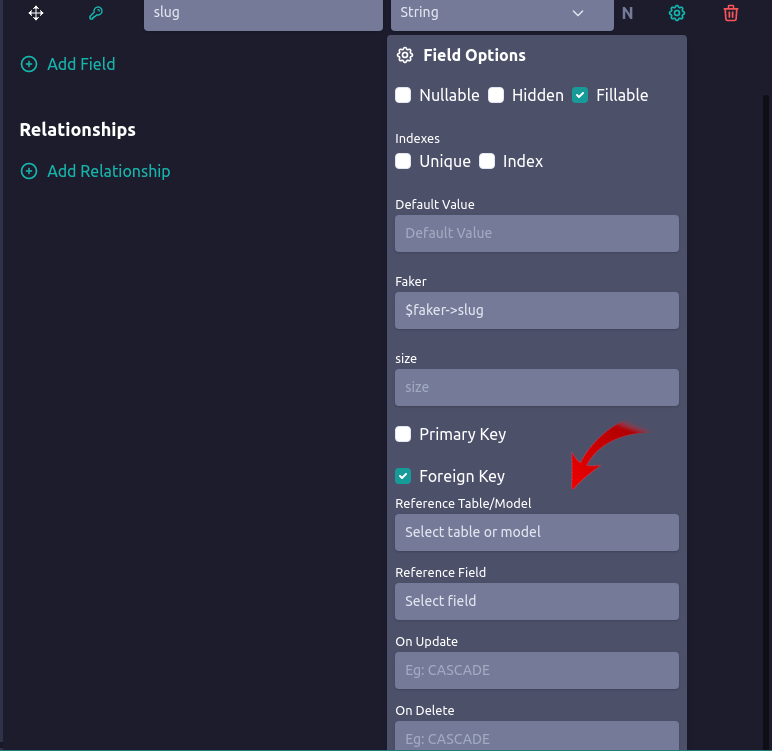The width and height of the screenshot is (772, 751).
Task: Delete slug field using trash icon
Action: (x=731, y=13)
